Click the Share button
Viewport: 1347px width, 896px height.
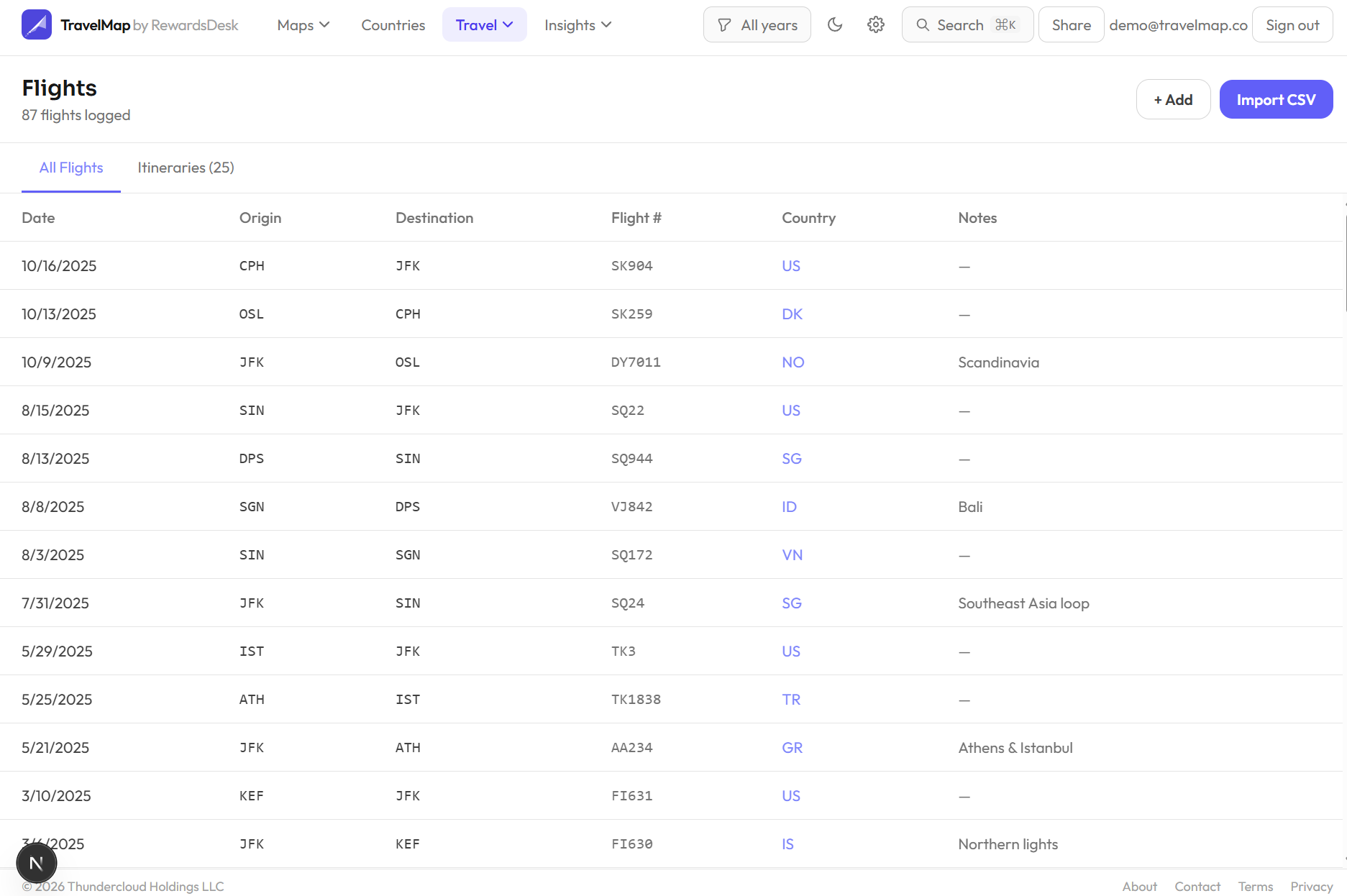coord(1070,25)
